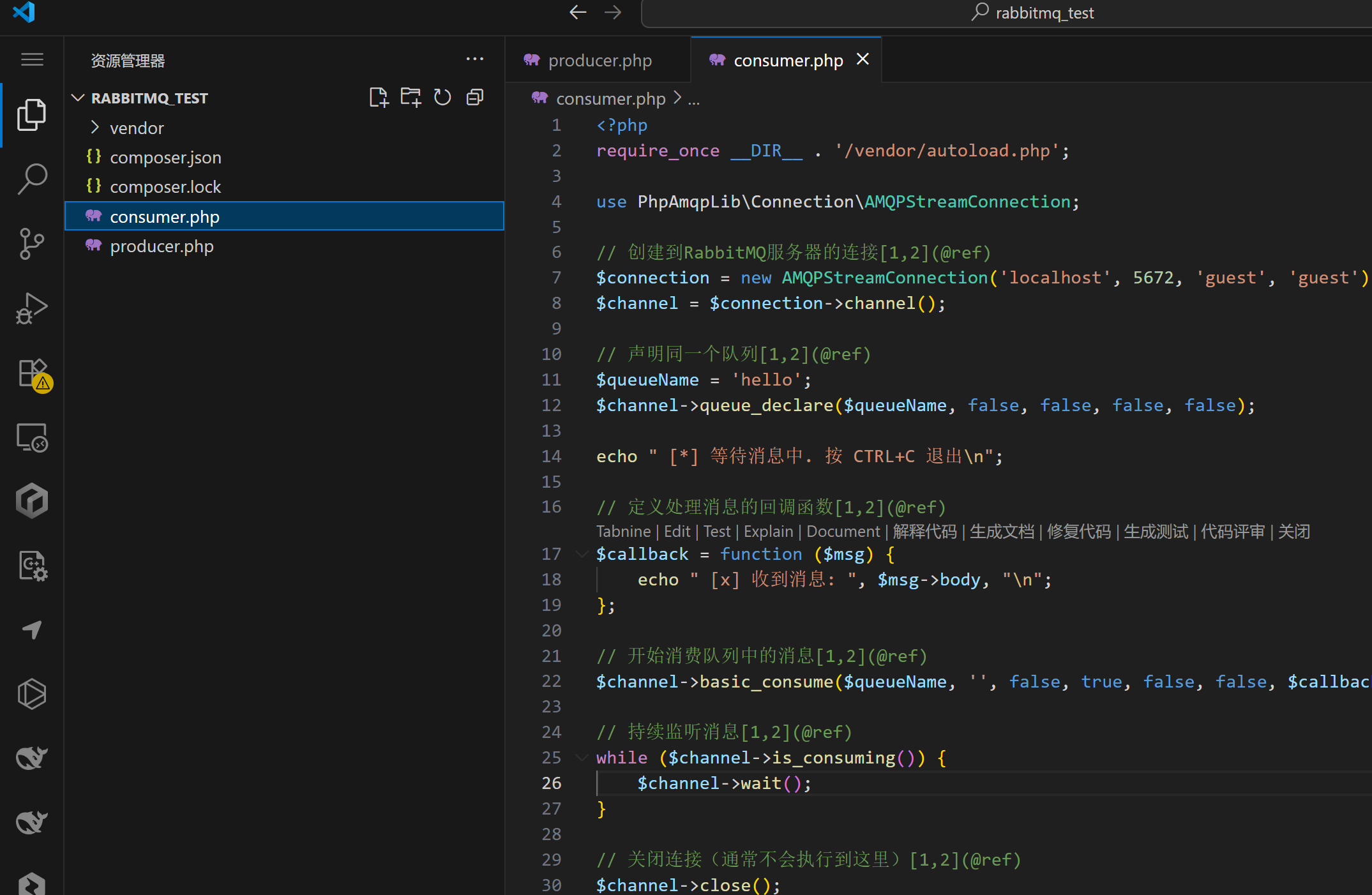Open composer.lock in the explorer
The image size is (1372, 895).
coord(284,186)
